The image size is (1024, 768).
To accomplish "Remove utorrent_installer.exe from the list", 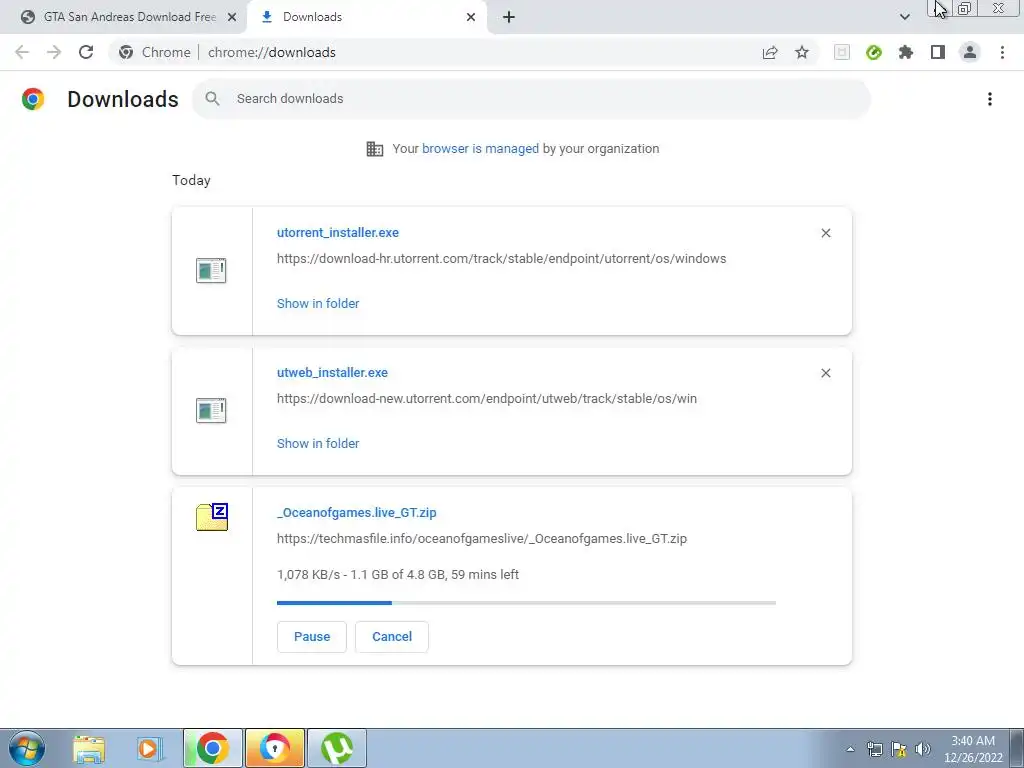I will [x=825, y=233].
